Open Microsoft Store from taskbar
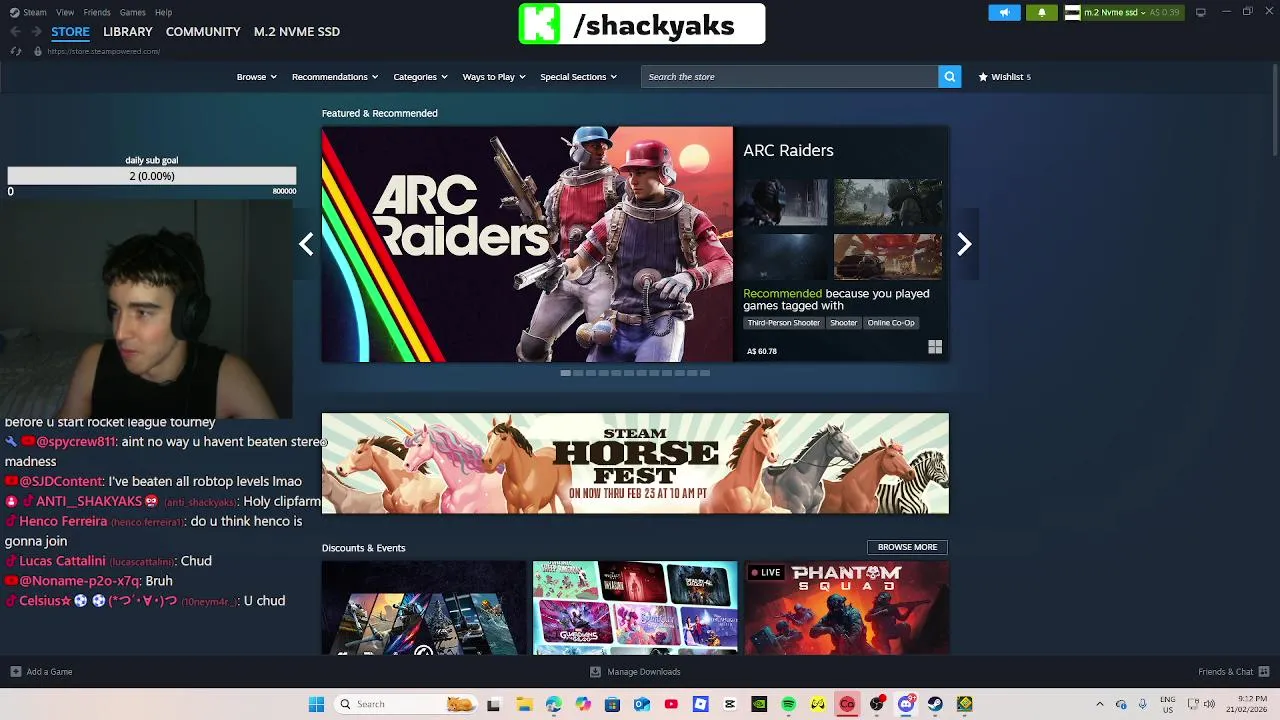This screenshot has width=1280, height=720. [612, 704]
